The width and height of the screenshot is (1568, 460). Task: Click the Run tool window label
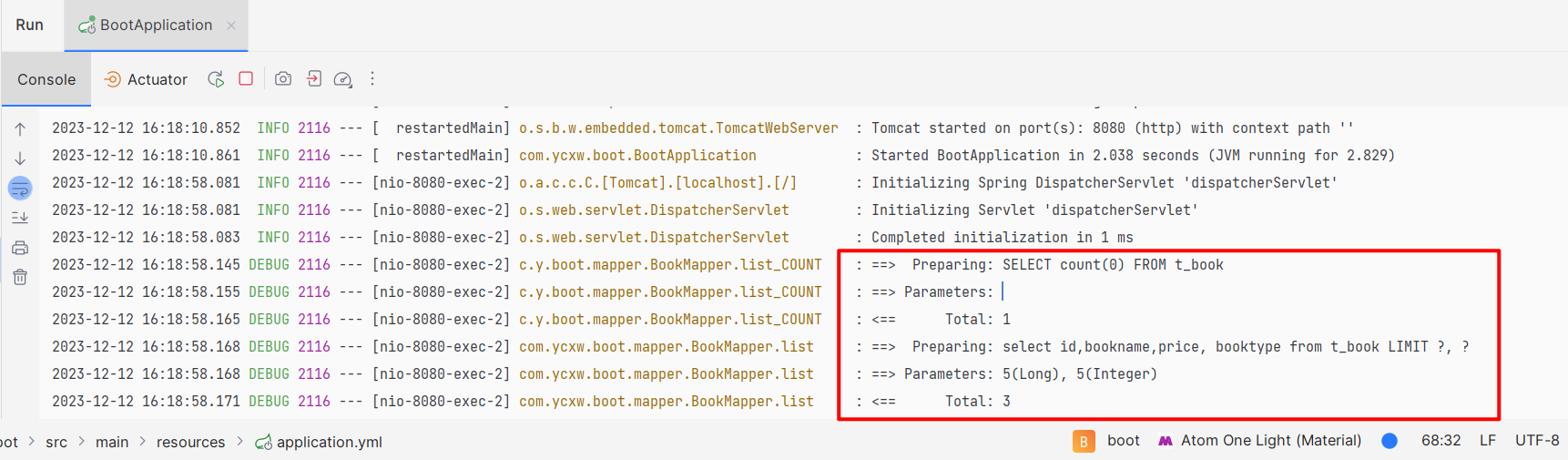[x=29, y=25]
